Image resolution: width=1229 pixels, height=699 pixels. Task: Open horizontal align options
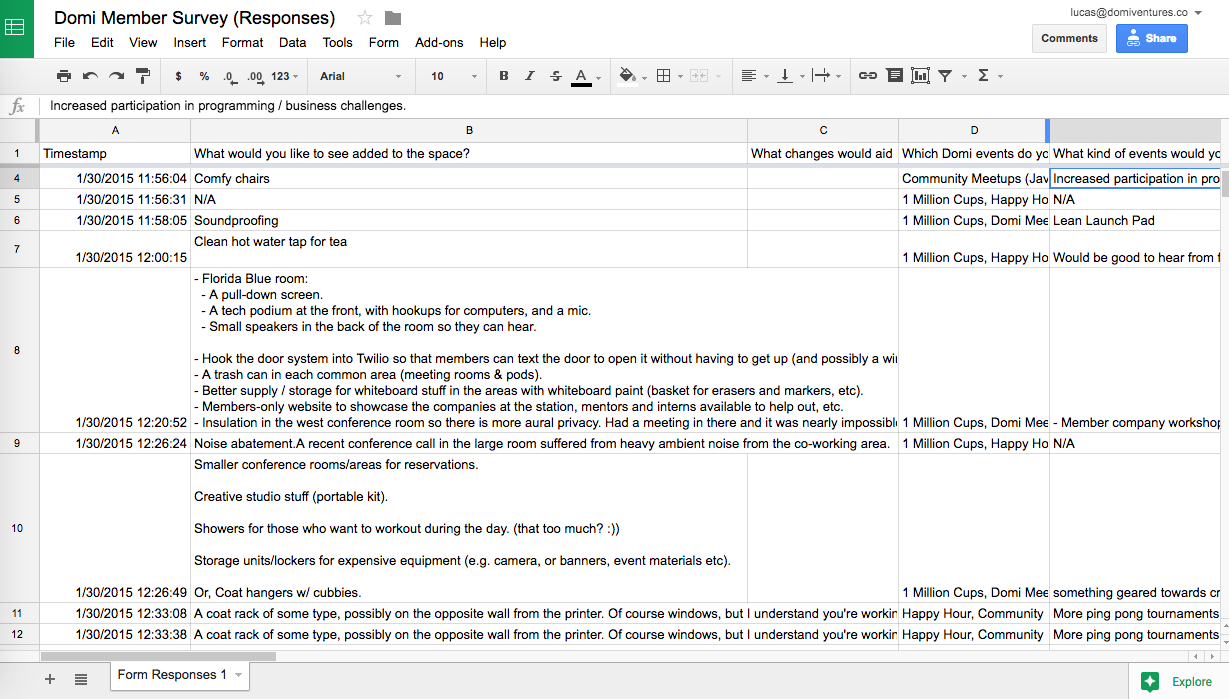(x=749, y=76)
